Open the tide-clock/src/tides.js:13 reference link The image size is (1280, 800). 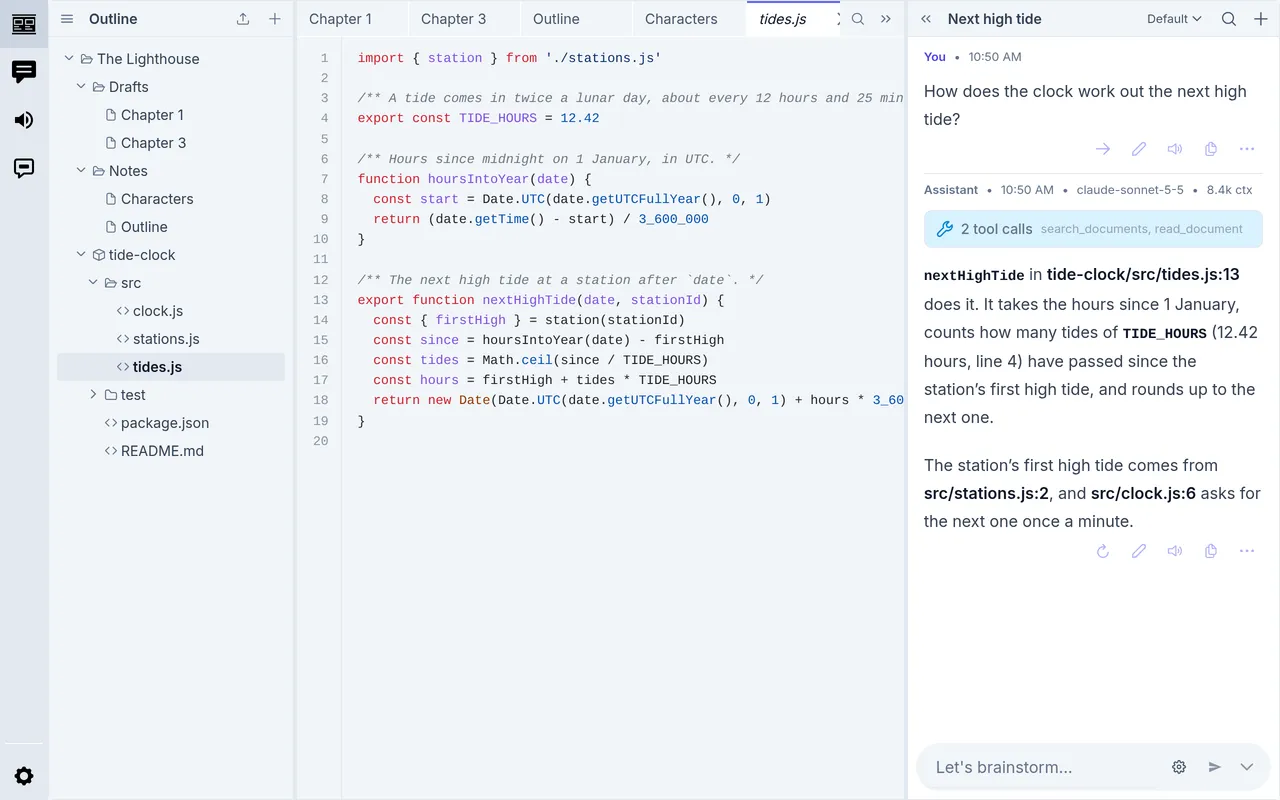click(1143, 274)
